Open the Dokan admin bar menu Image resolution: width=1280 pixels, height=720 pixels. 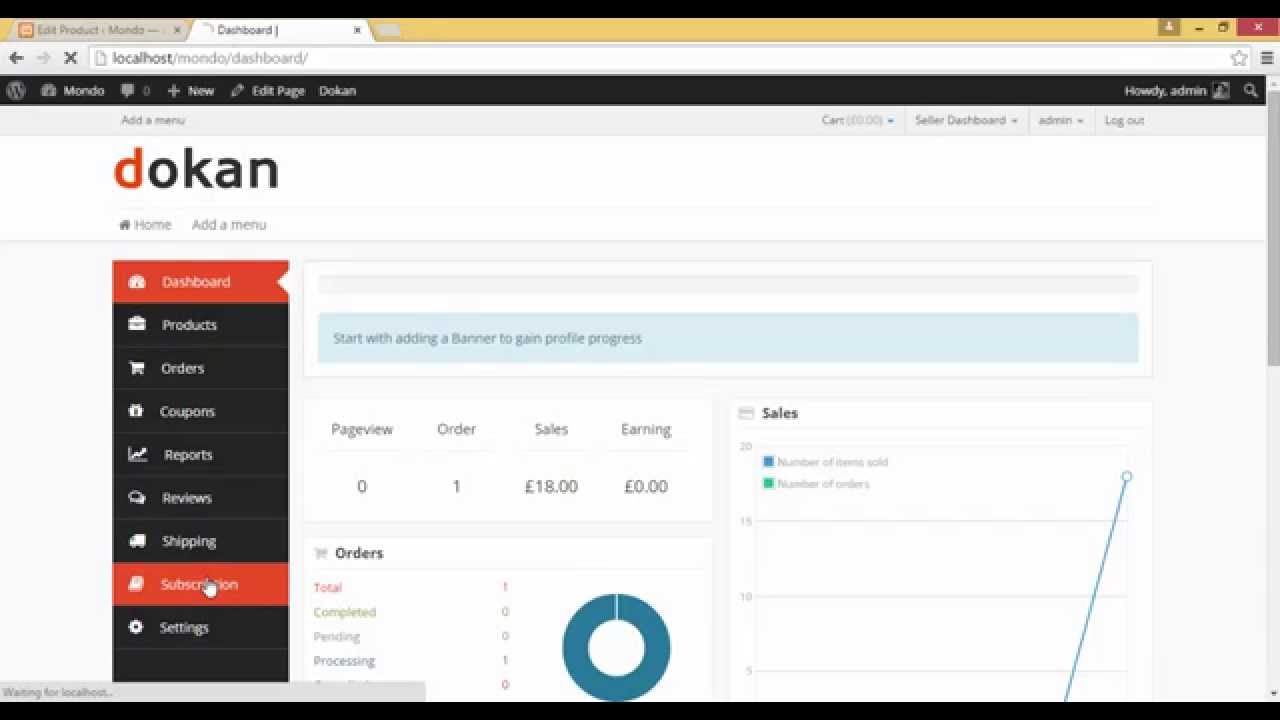click(x=337, y=90)
